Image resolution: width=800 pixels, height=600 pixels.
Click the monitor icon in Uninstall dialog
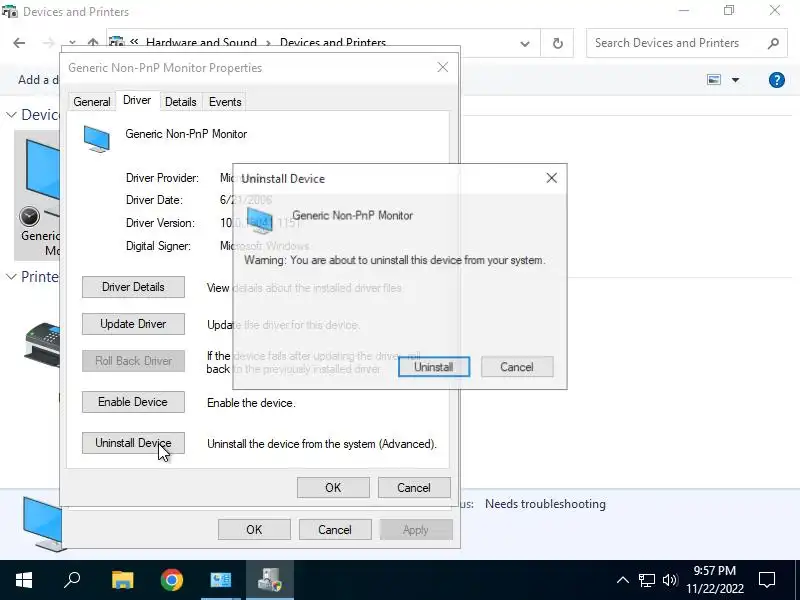pos(260,220)
